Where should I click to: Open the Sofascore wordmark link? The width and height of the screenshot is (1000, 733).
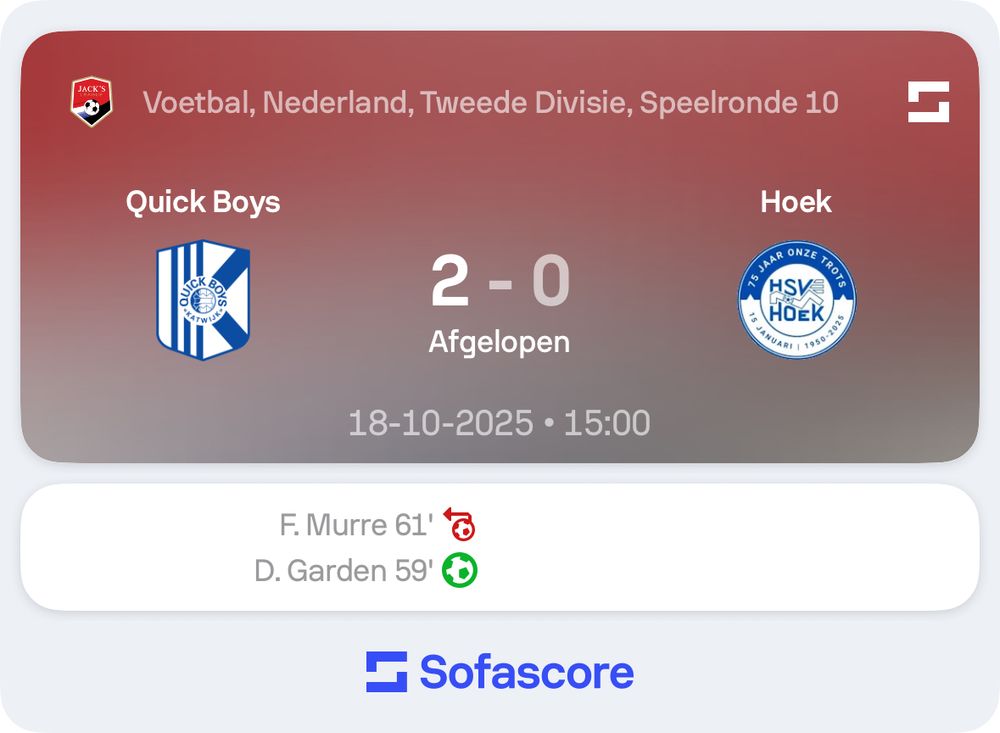point(527,672)
